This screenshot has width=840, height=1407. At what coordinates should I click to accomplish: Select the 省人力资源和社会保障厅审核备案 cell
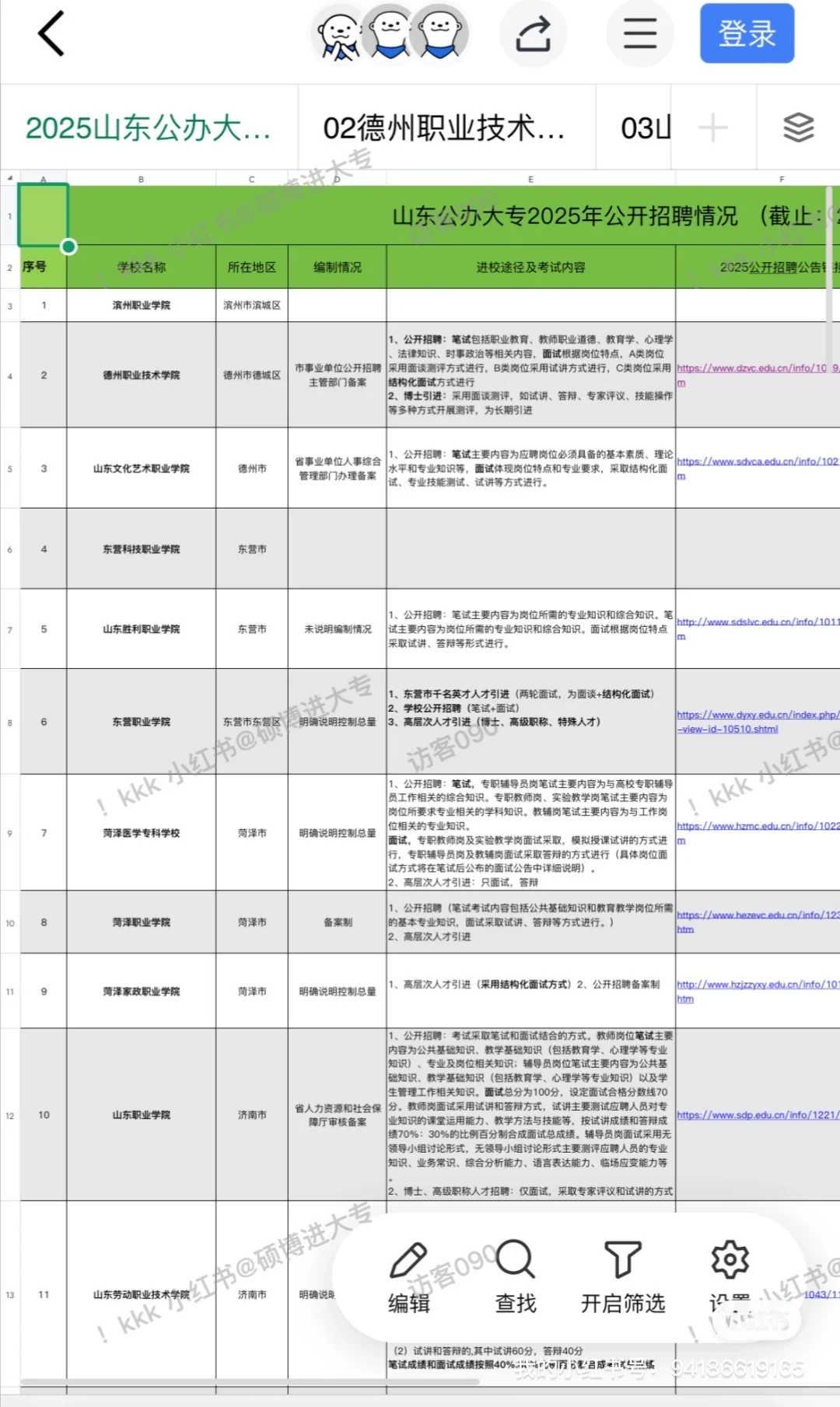coord(337,1115)
